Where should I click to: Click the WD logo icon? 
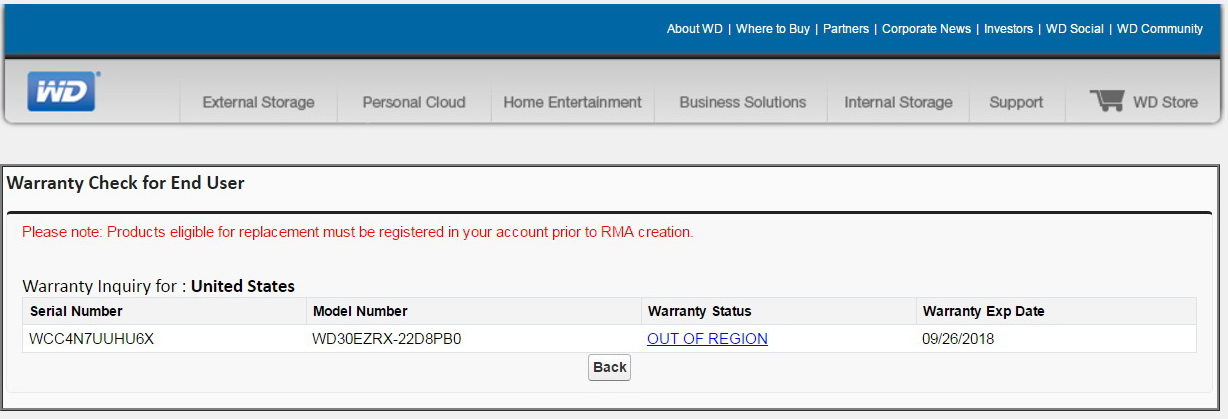tap(62, 92)
